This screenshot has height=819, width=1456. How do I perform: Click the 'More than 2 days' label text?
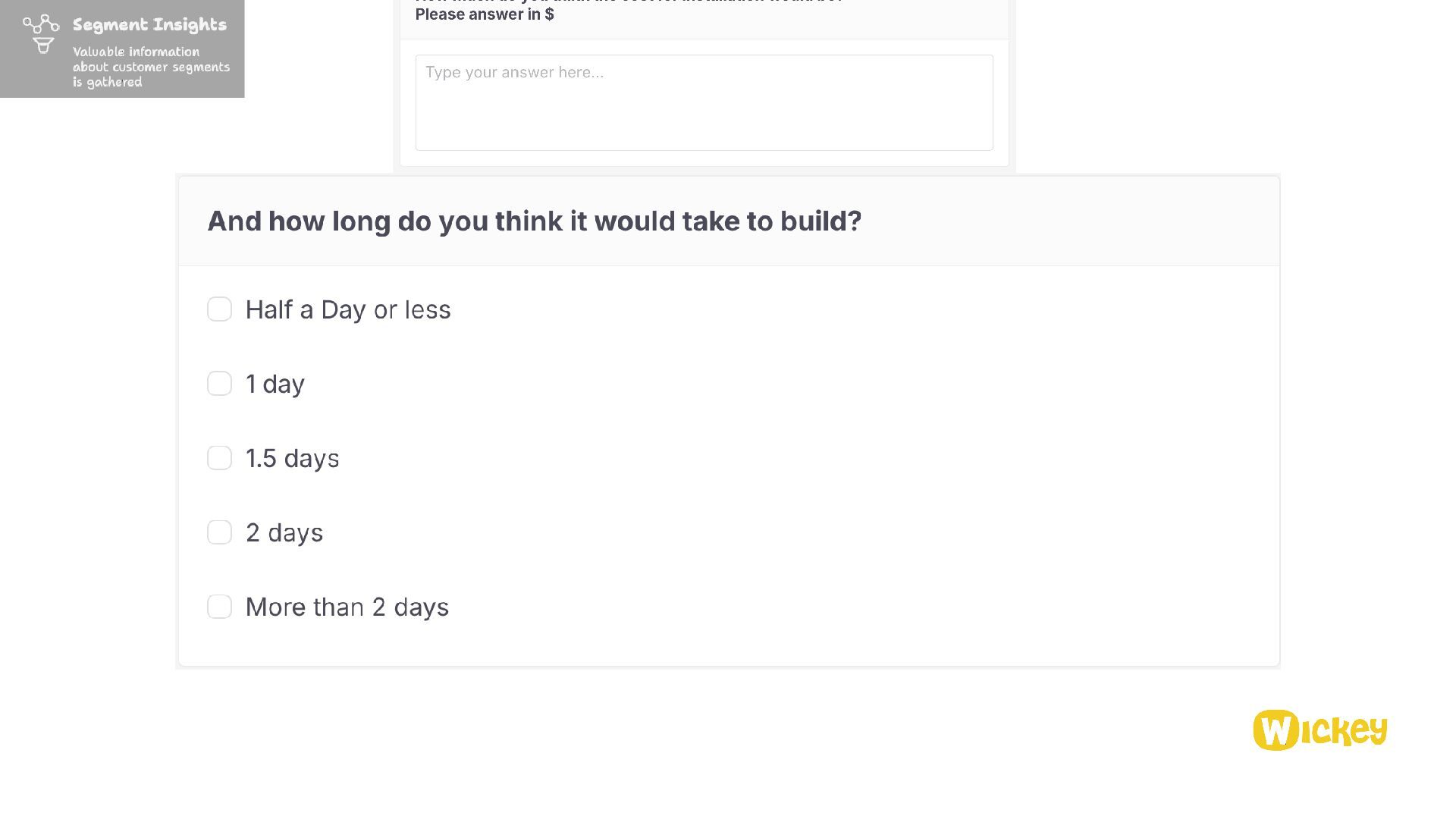pyautogui.click(x=347, y=607)
